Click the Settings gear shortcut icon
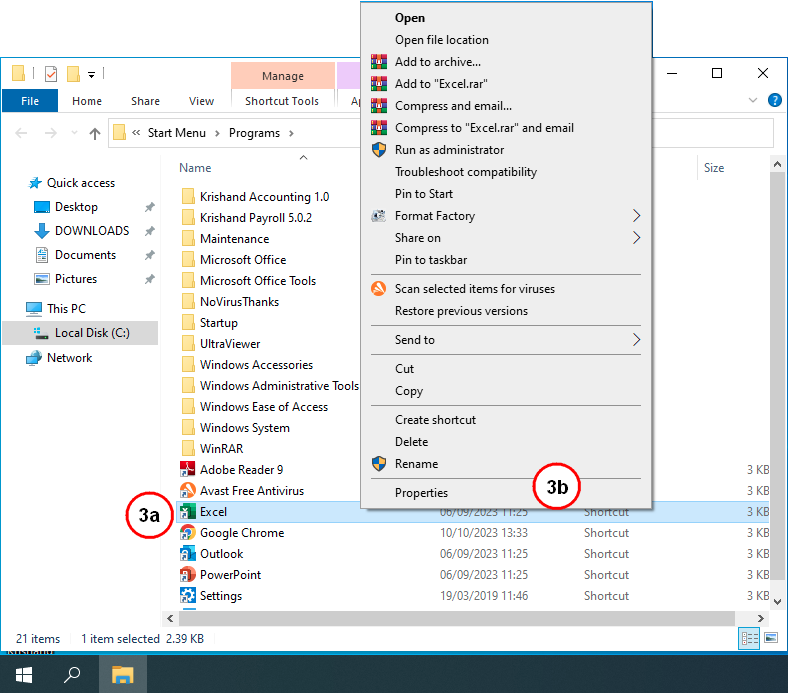The height and width of the screenshot is (693, 788). pyautogui.click(x=187, y=596)
